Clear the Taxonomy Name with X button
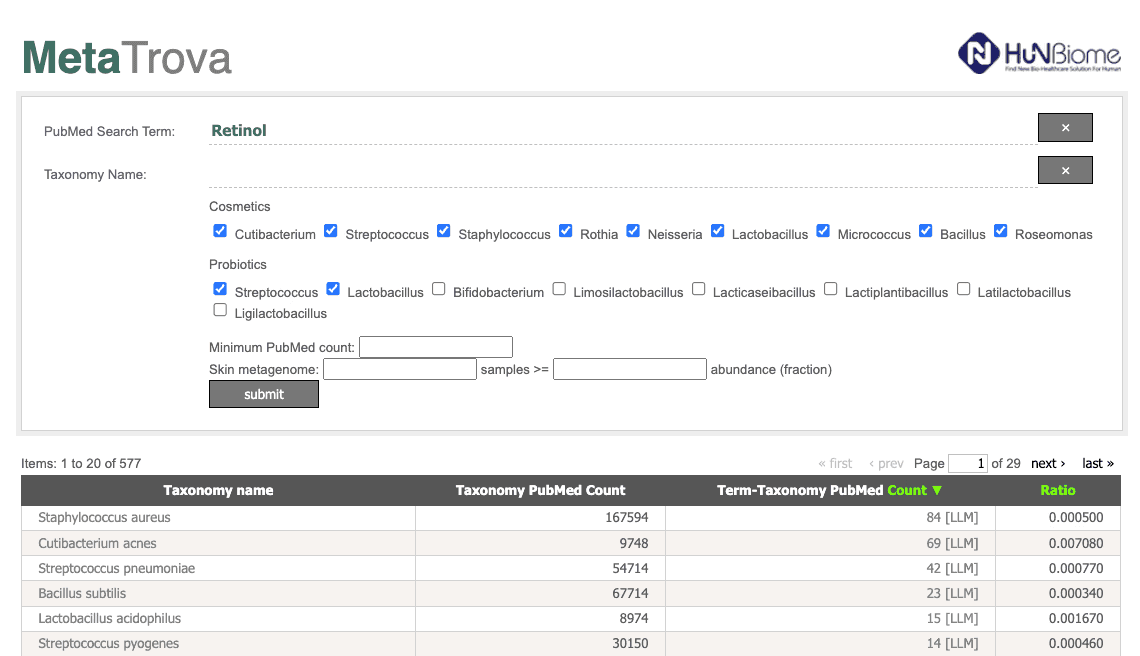 1064,170
